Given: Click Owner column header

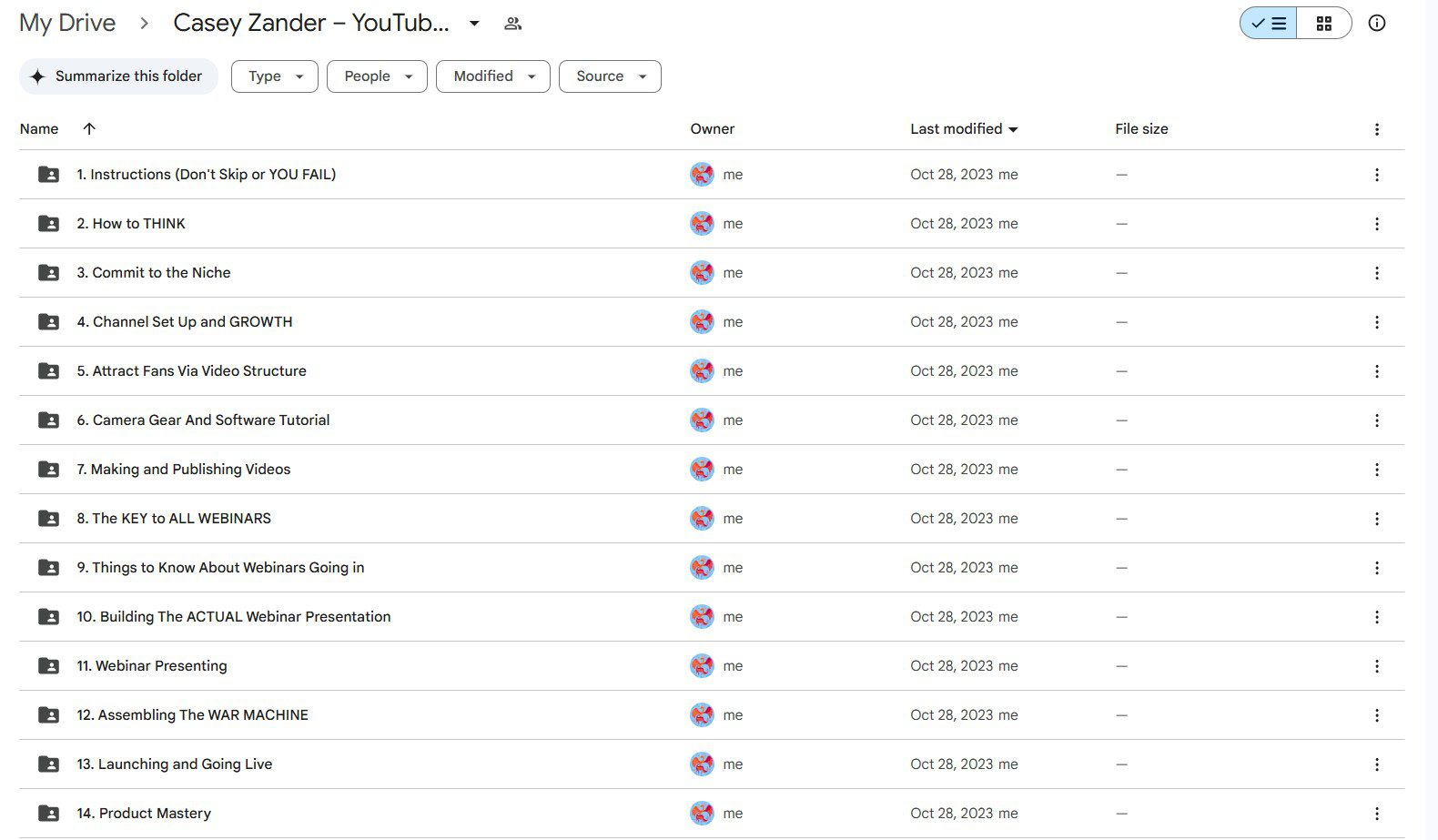Looking at the screenshot, I should [x=713, y=129].
